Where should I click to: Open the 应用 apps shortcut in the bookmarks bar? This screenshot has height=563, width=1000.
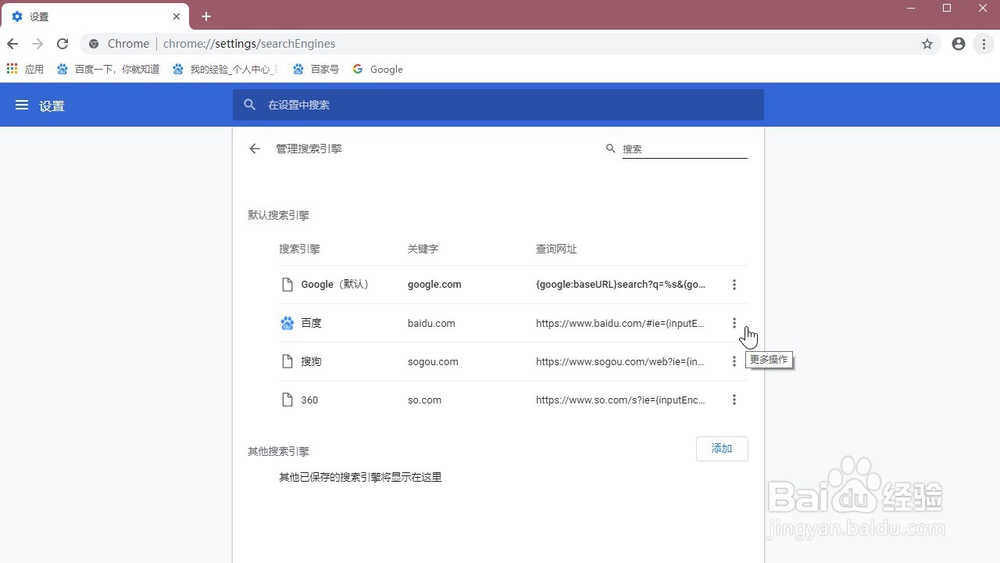tap(26, 69)
